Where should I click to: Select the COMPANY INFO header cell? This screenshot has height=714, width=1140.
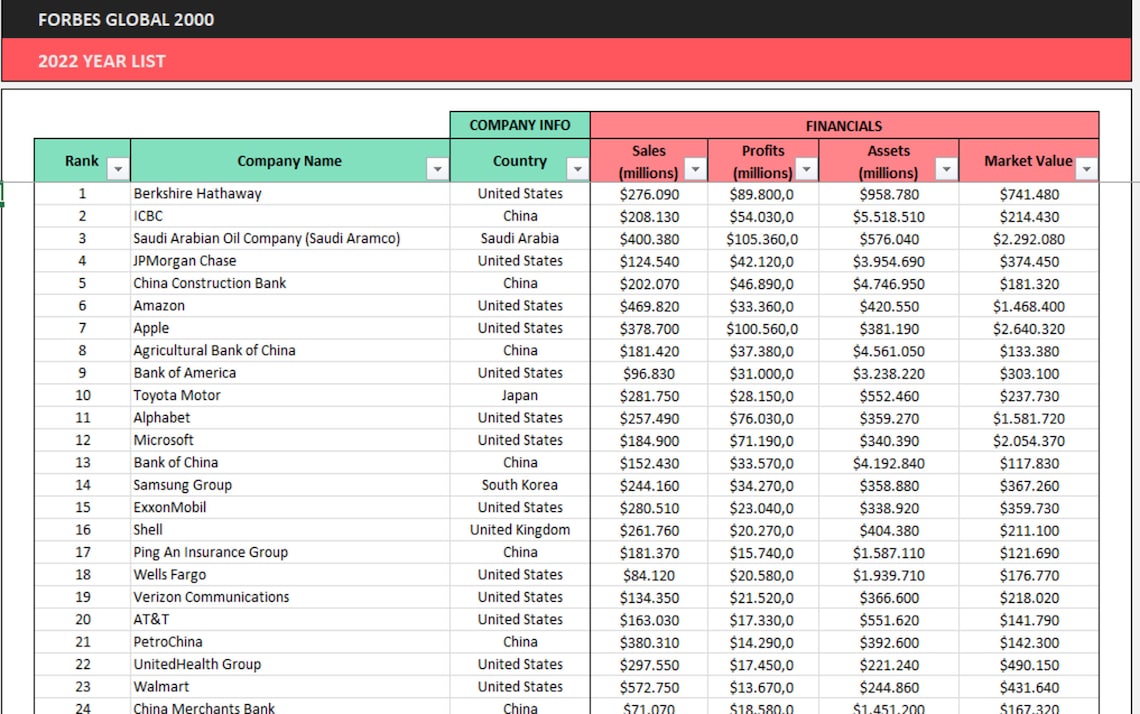click(x=520, y=125)
